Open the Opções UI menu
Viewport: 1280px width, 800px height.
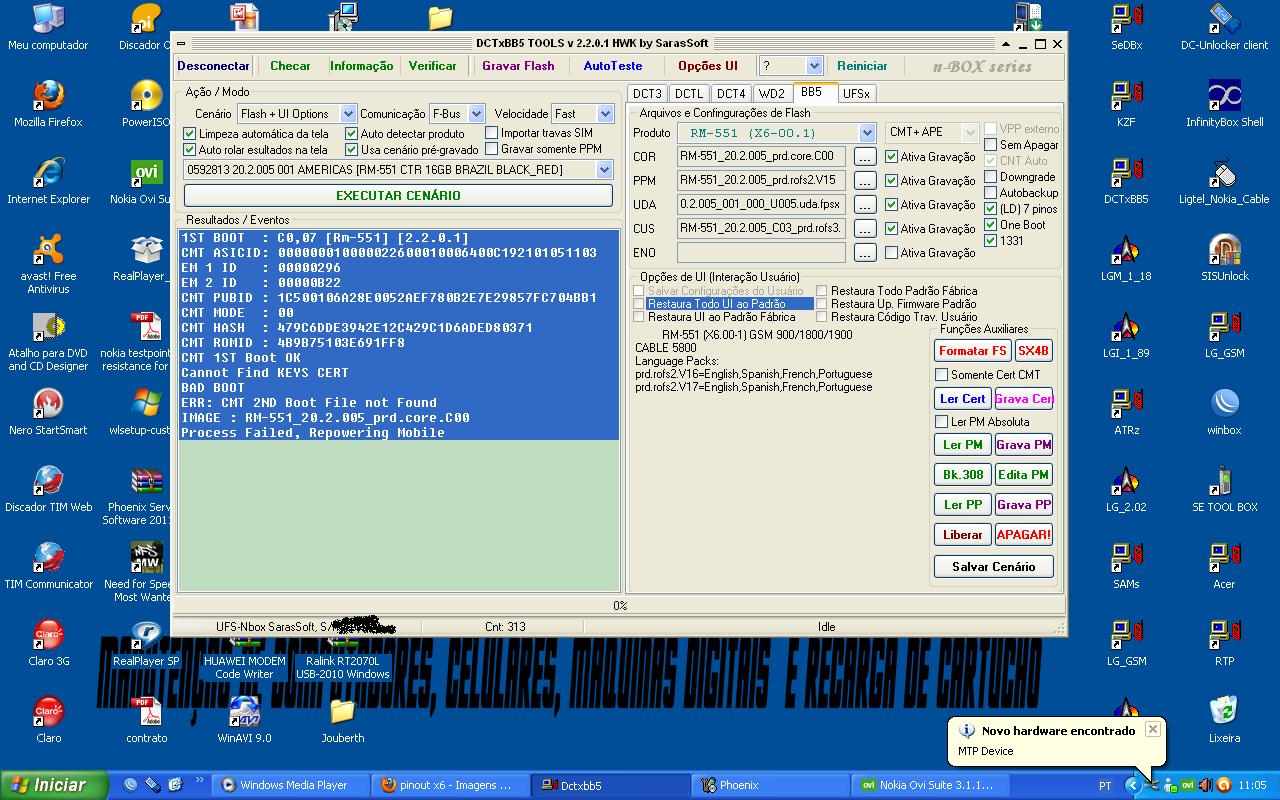pyautogui.click(x=708, y=66)
